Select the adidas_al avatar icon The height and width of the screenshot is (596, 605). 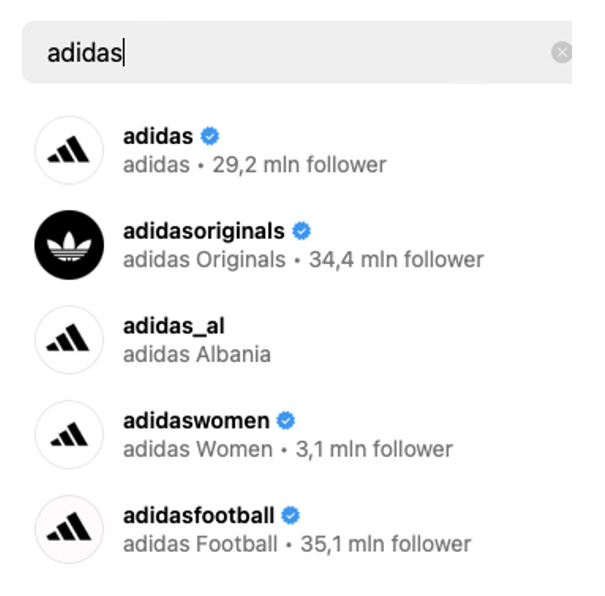point(69,339)
